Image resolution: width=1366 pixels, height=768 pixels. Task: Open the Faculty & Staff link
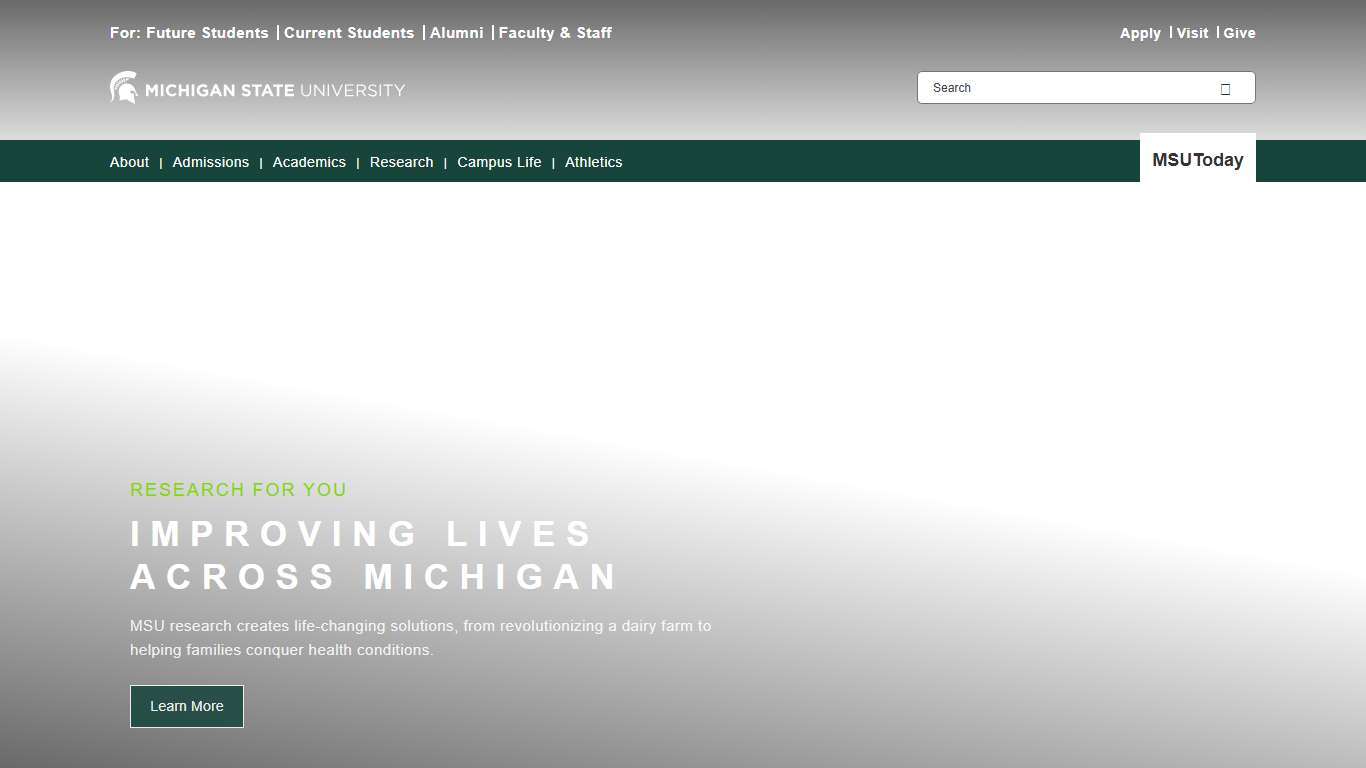point(554,32)
